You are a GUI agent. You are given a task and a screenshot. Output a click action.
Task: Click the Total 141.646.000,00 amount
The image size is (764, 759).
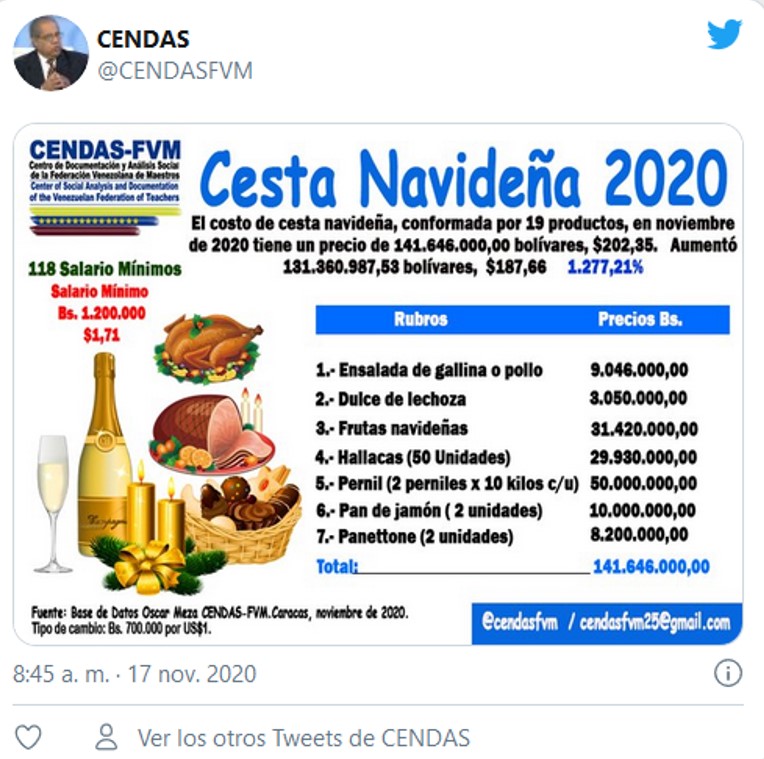pyautogui.click(x=651, y=566)
